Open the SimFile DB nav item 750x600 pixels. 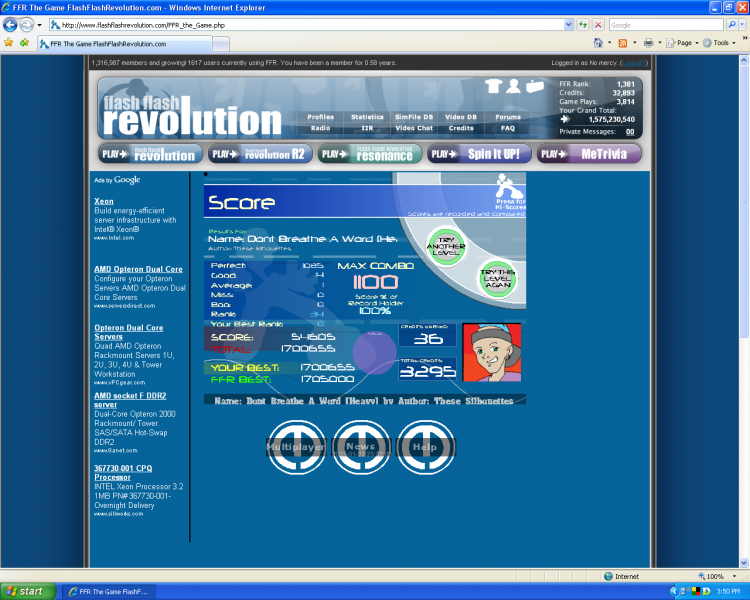414,117
